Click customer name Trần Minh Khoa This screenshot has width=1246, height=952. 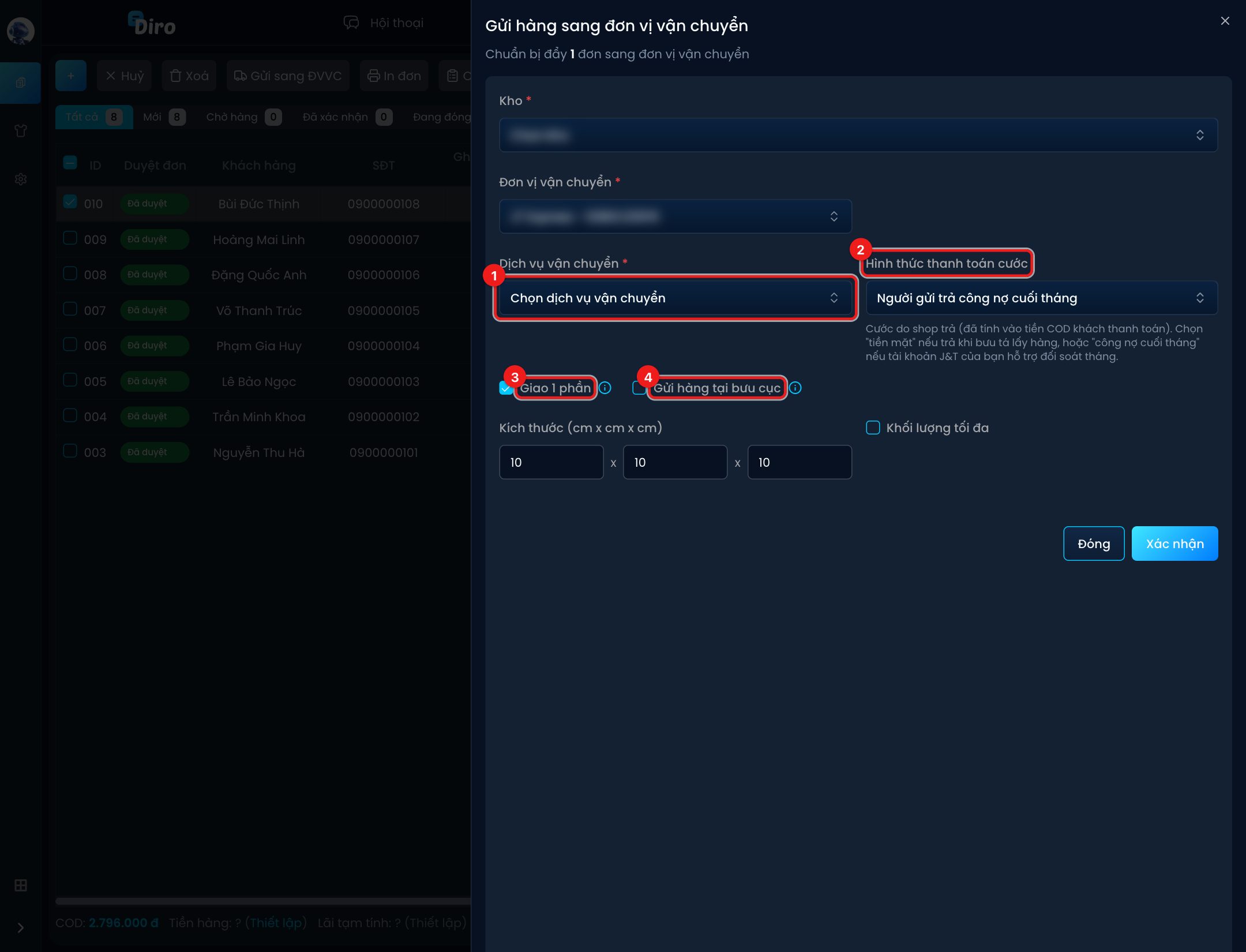259,417
